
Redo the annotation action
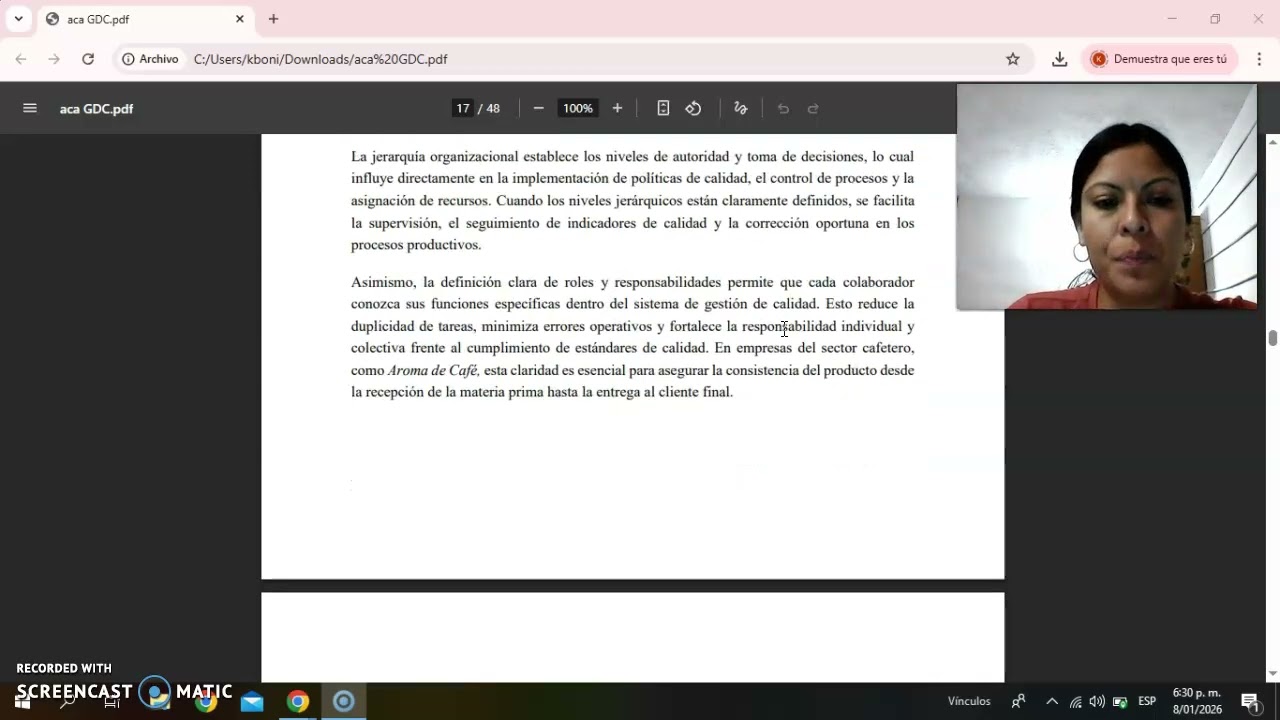pyautogui.click(x=813, y=108)
